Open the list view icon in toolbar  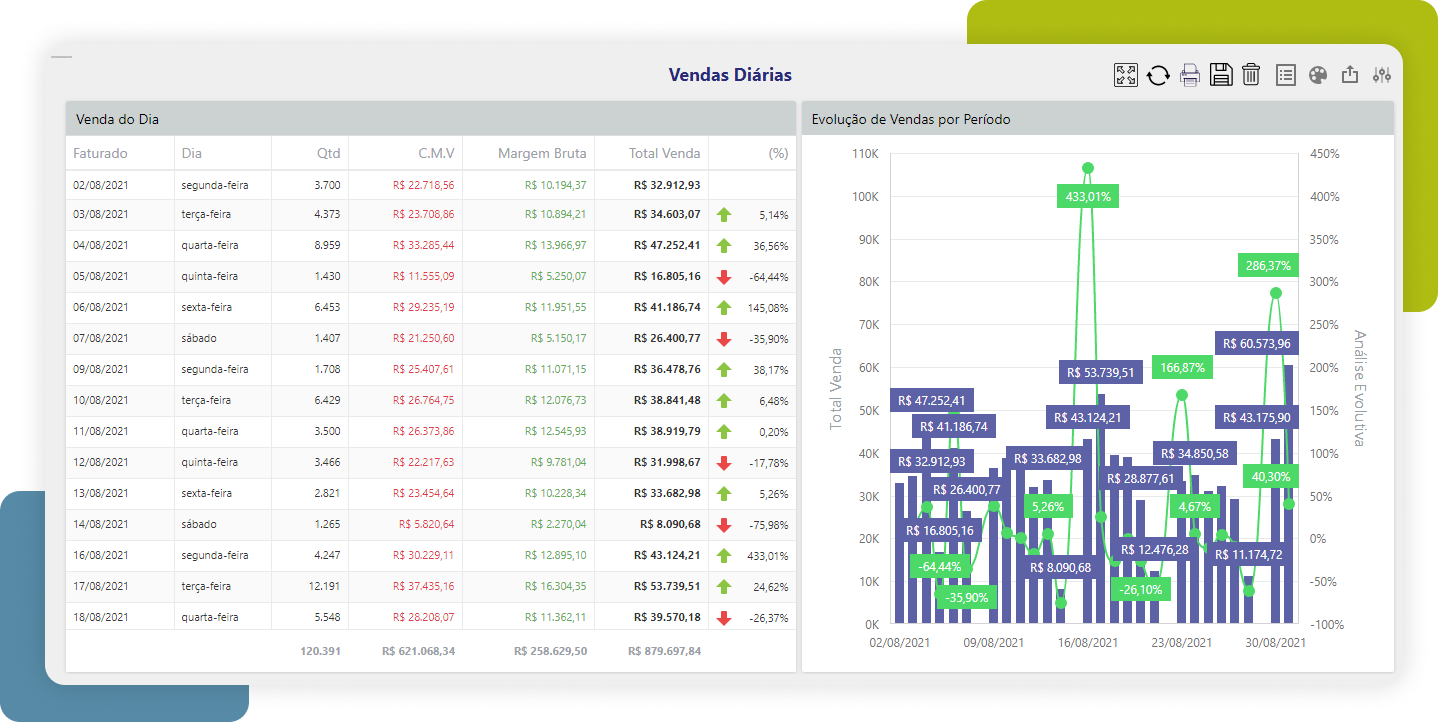point(1286,75)
